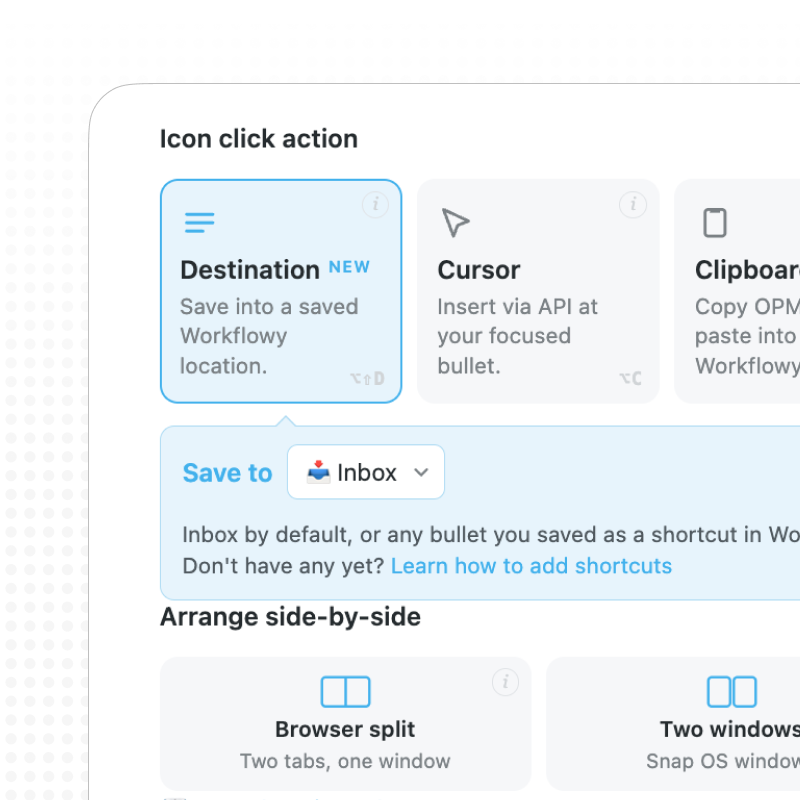Click the Save to label
The image size is (800, 800).
tap(228, 473)
